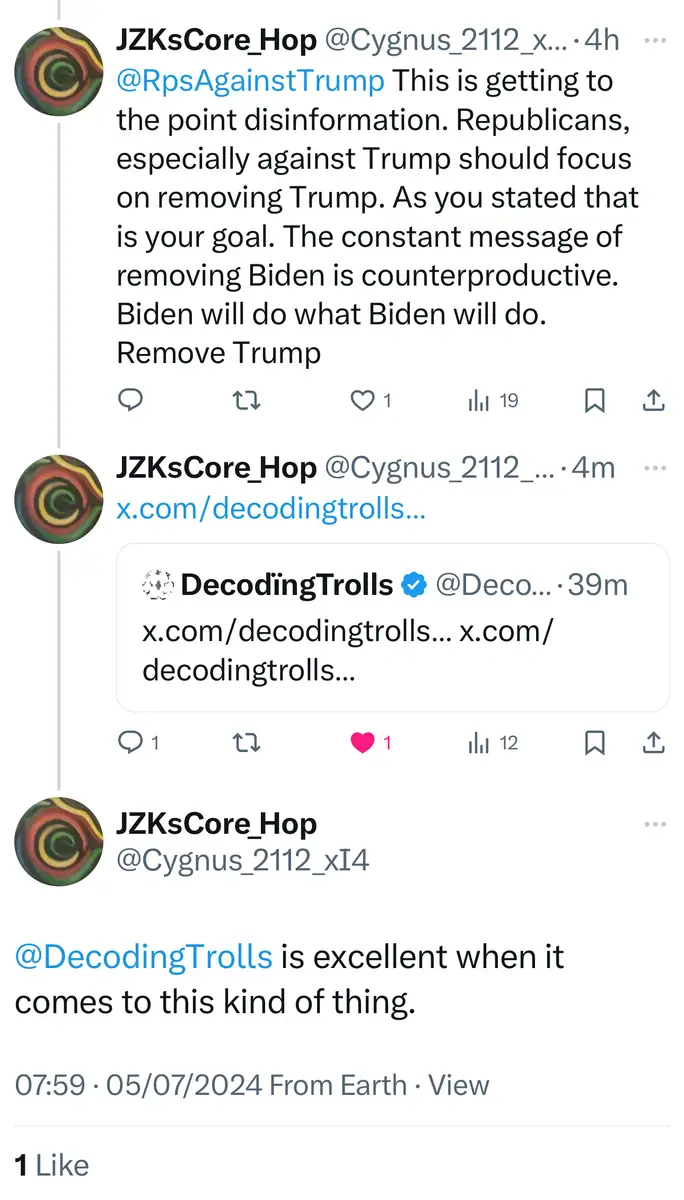Open the @DecodingTrolls mention in main tweet
This screenshot has width=684, height=1200.
tap(143, 957)
